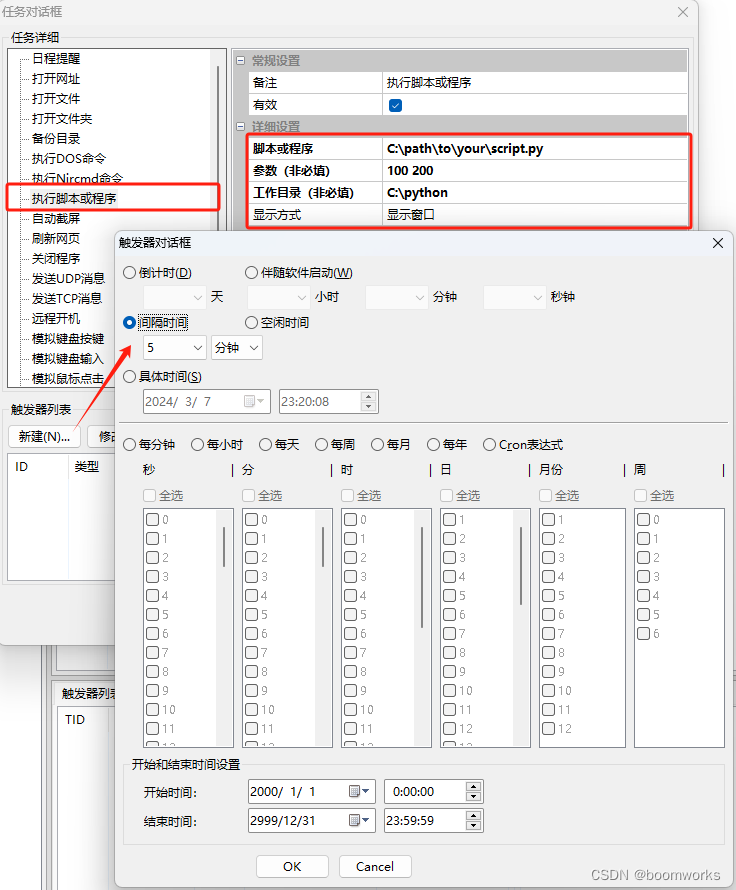
Task: Check 全选 in the 分 column
Action: click(x=249, y=496)
